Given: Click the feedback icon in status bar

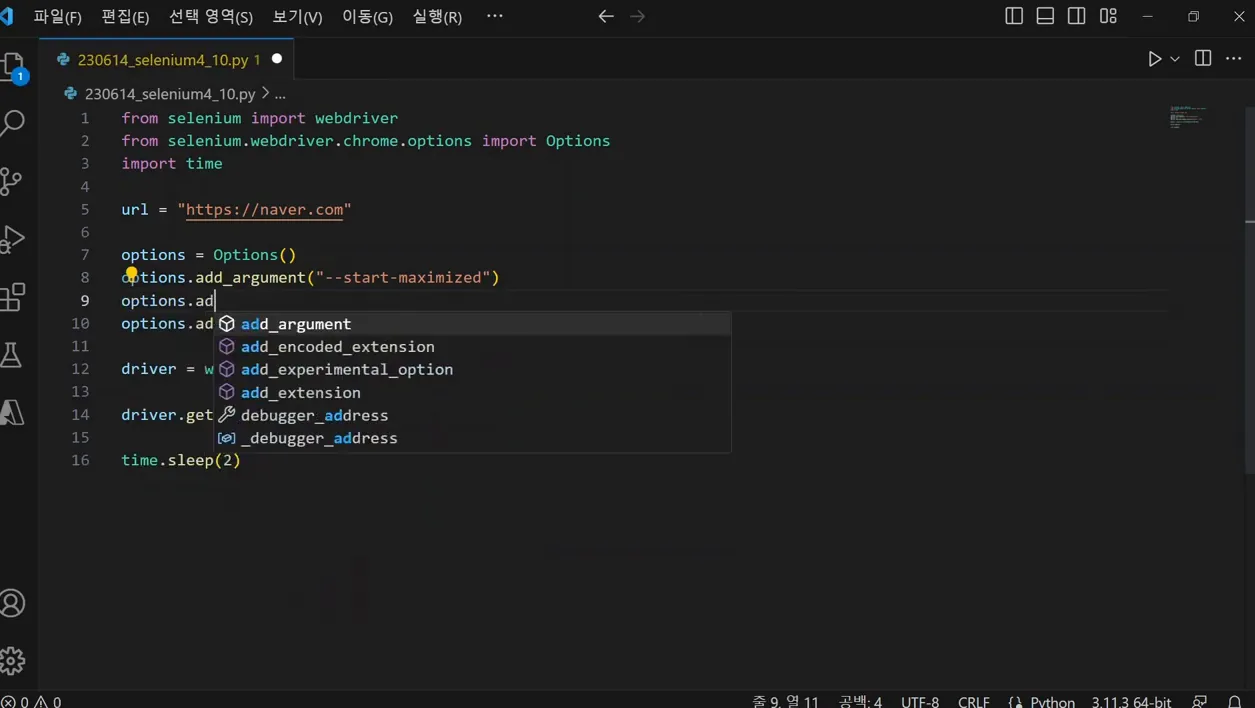Looking at the screenshot, I should (x=1200, y=701).
